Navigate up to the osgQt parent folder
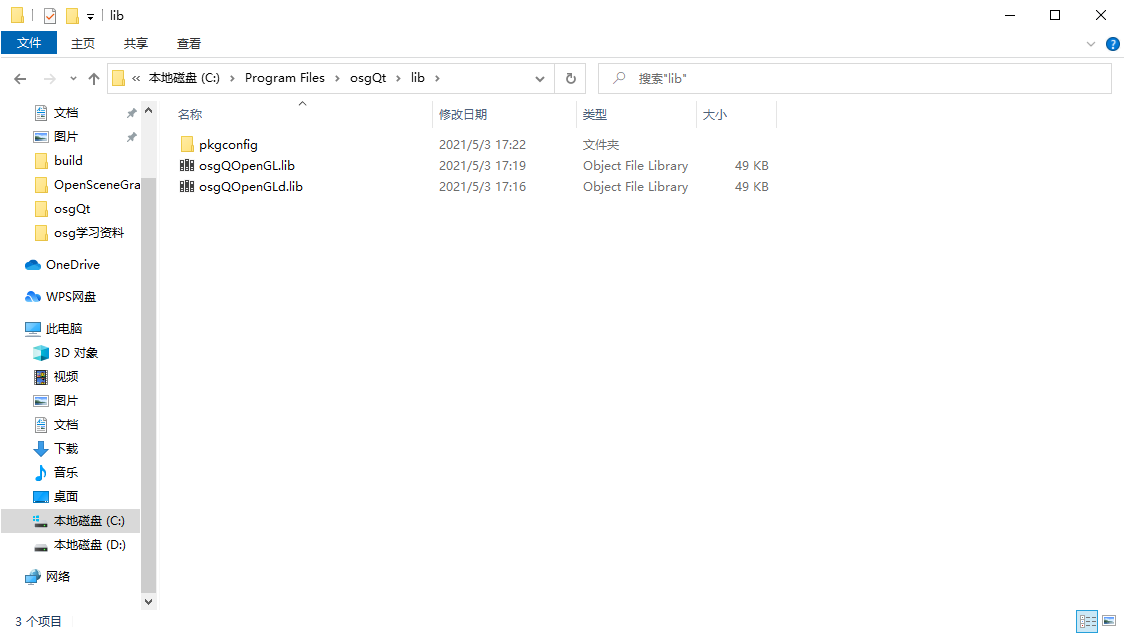This screenshot has height=634, width=1125. pos(93,77)
